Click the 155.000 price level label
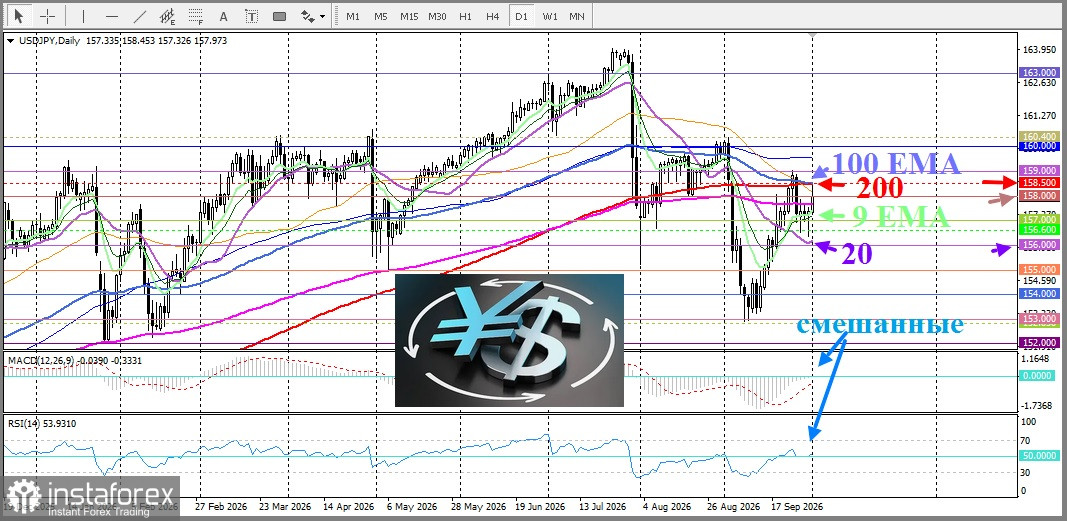 1039,270
